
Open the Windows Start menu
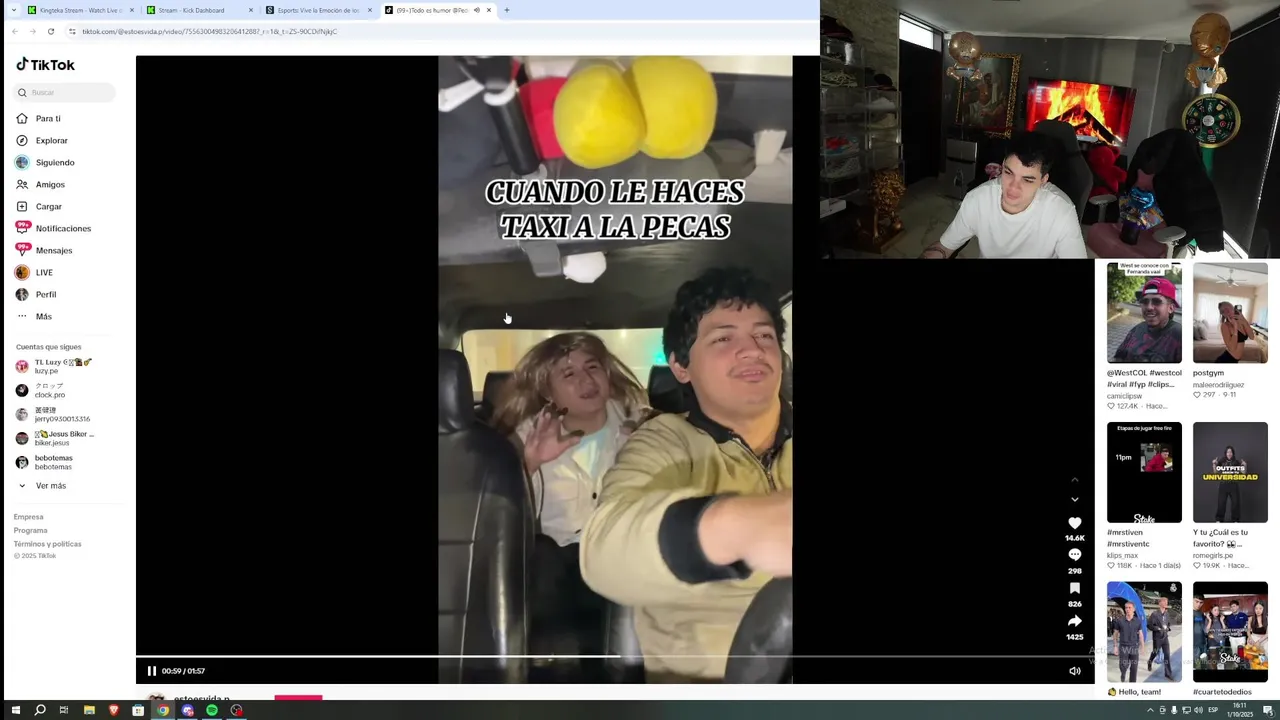(x=15, y=710)
